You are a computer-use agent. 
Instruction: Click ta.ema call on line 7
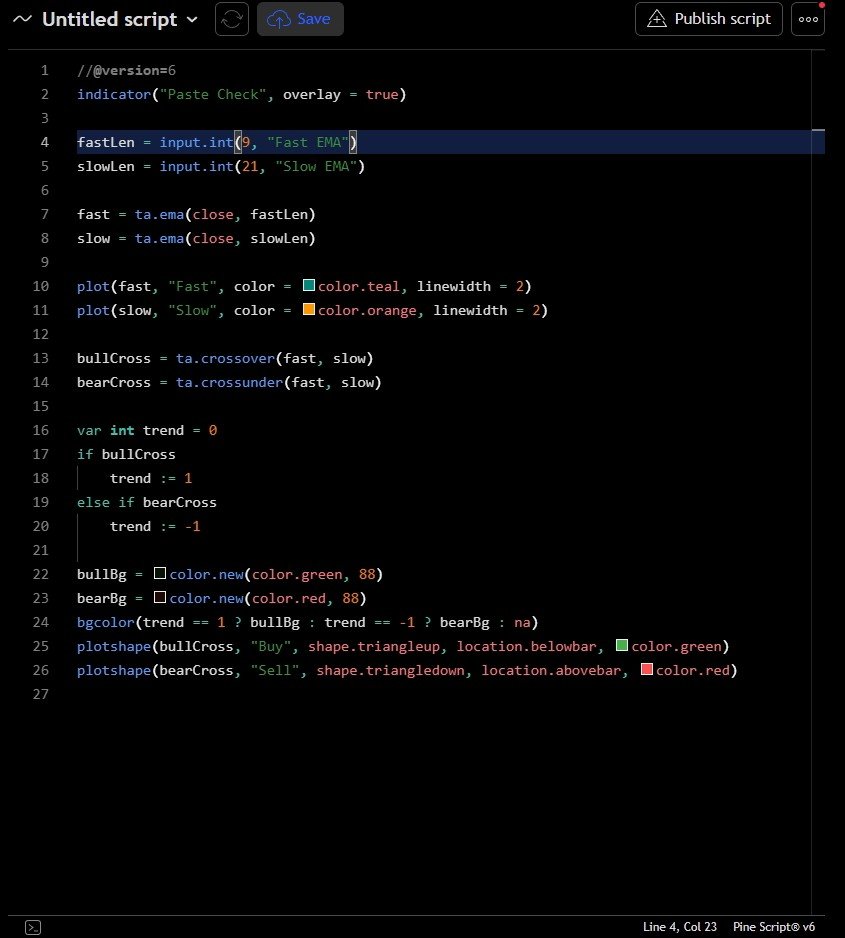pos(159,214)
